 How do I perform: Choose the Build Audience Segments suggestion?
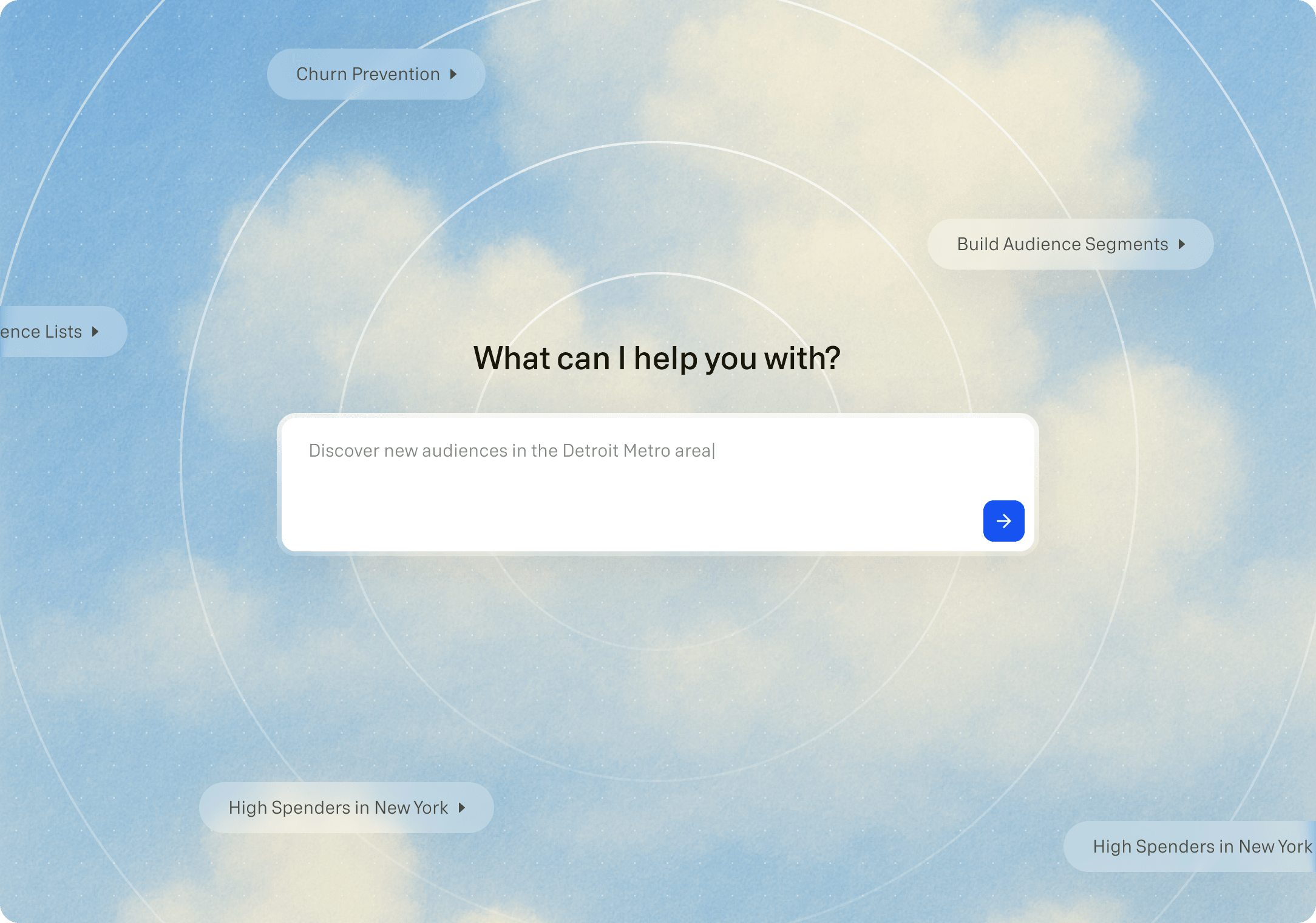(1070, 244)
